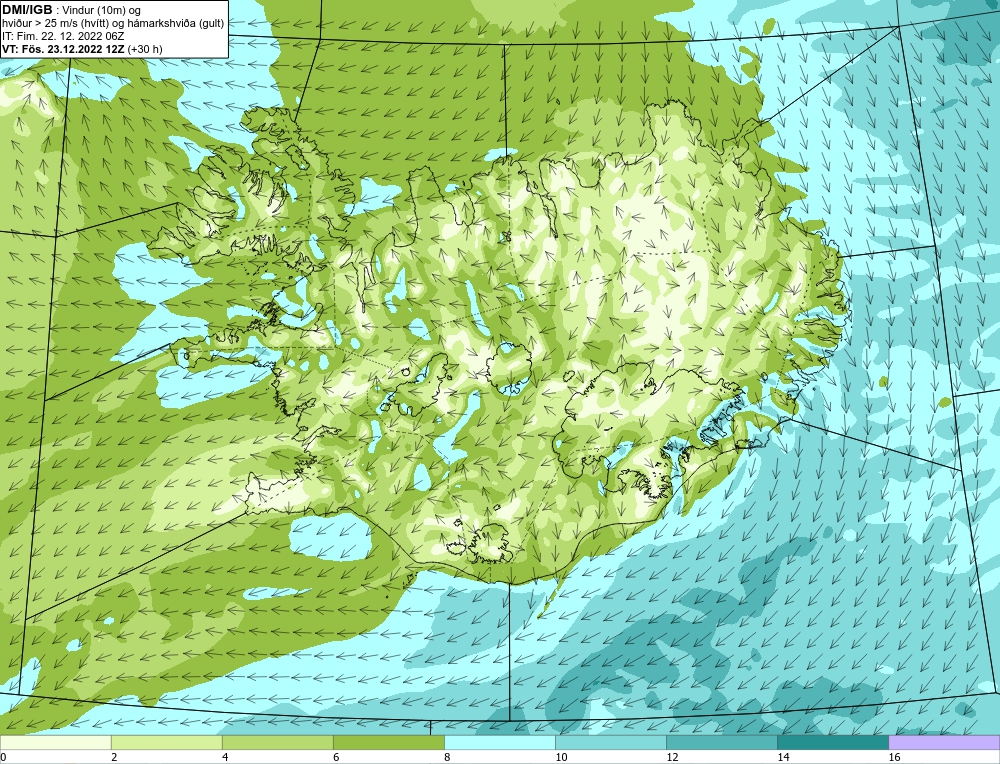
Task: Click the DMI/IGB title text
Action: 27,10
